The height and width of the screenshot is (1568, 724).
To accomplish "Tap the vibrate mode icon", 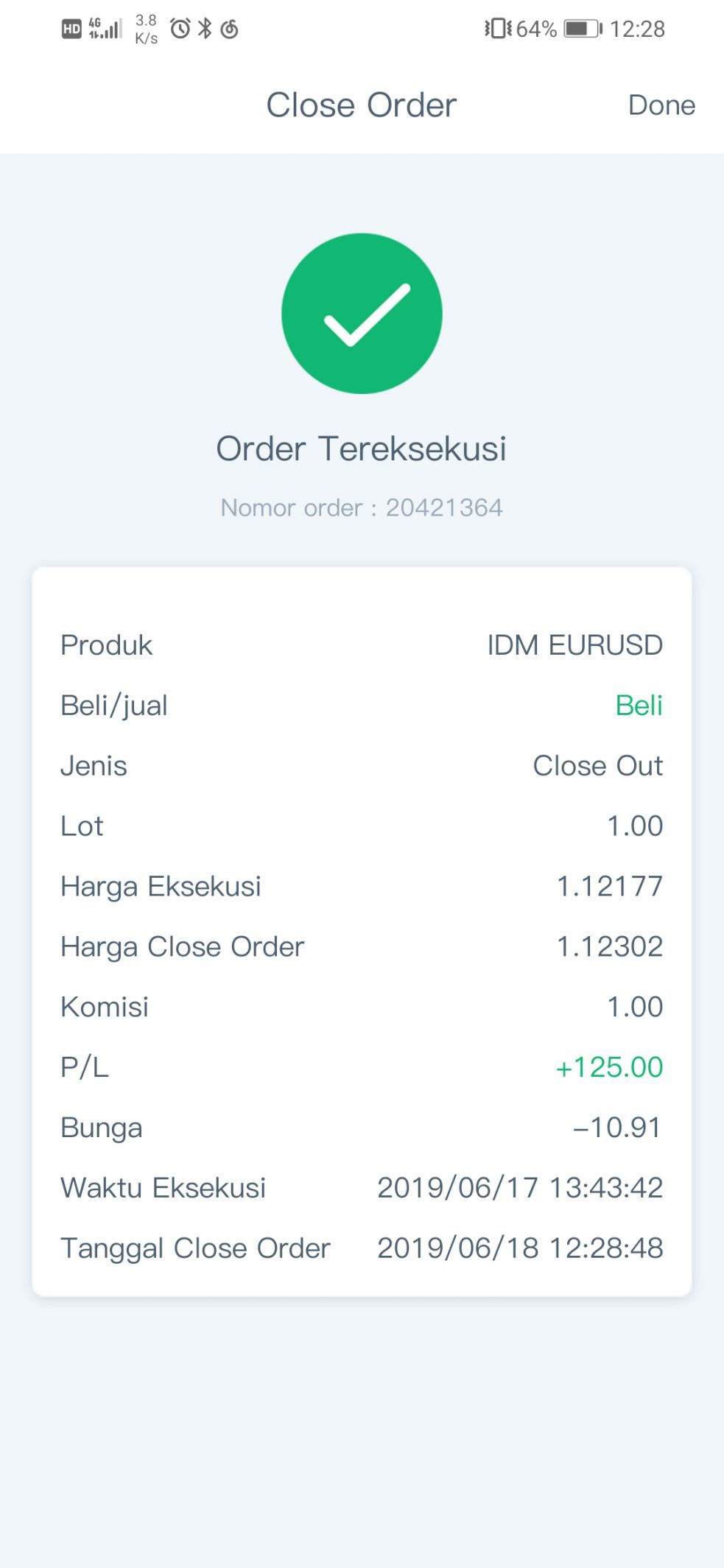I will [498, 29].
